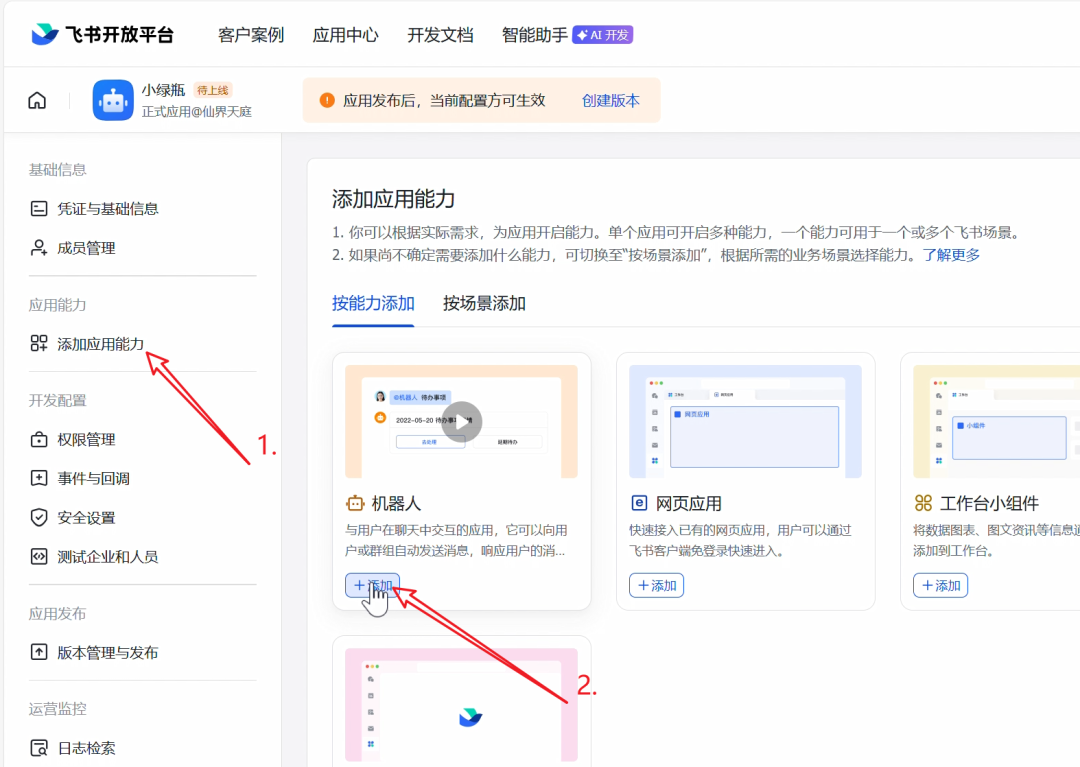Click the 添加应用能力 grid-plus icon

(x=39, y=344)
